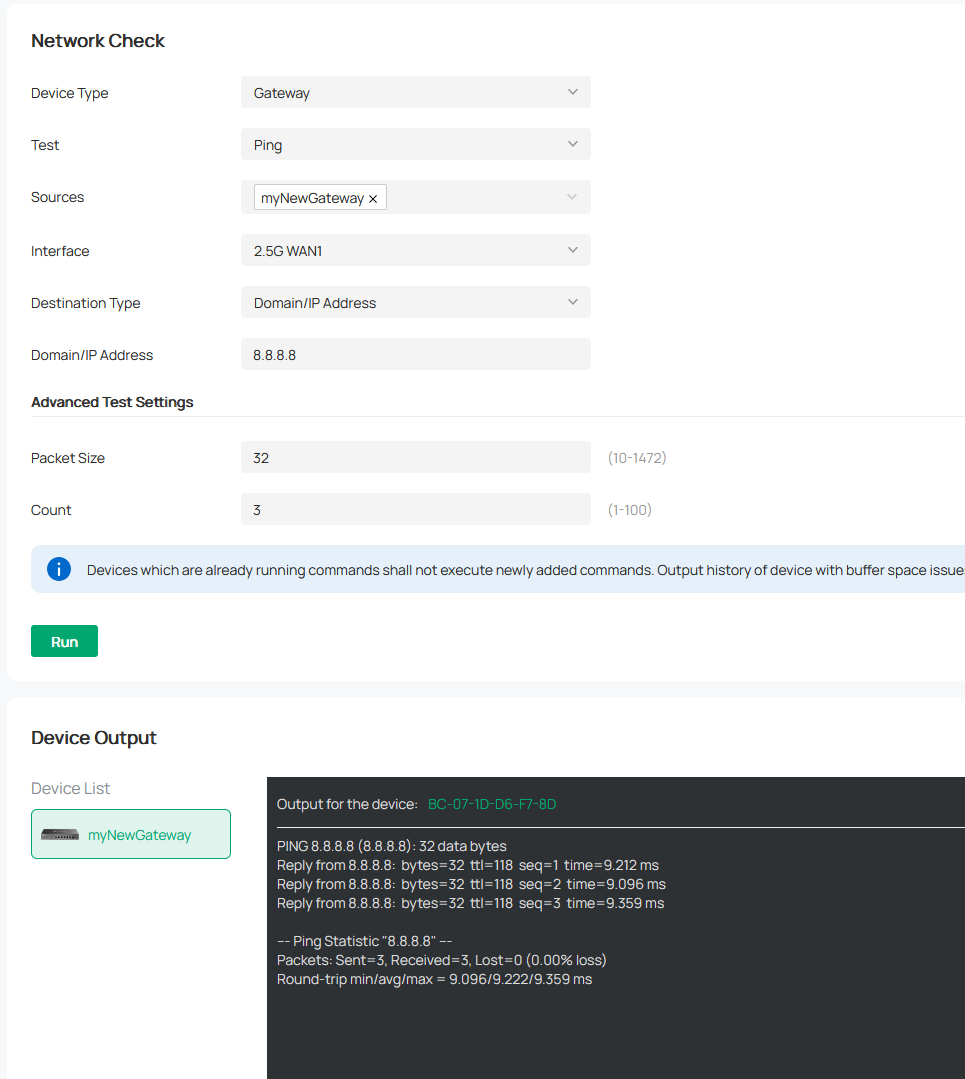Image resolution: width=965 pixels, height=1079 pixels.
Task: Click the blue info icon in the notice
Action: (x=59, y=569)
